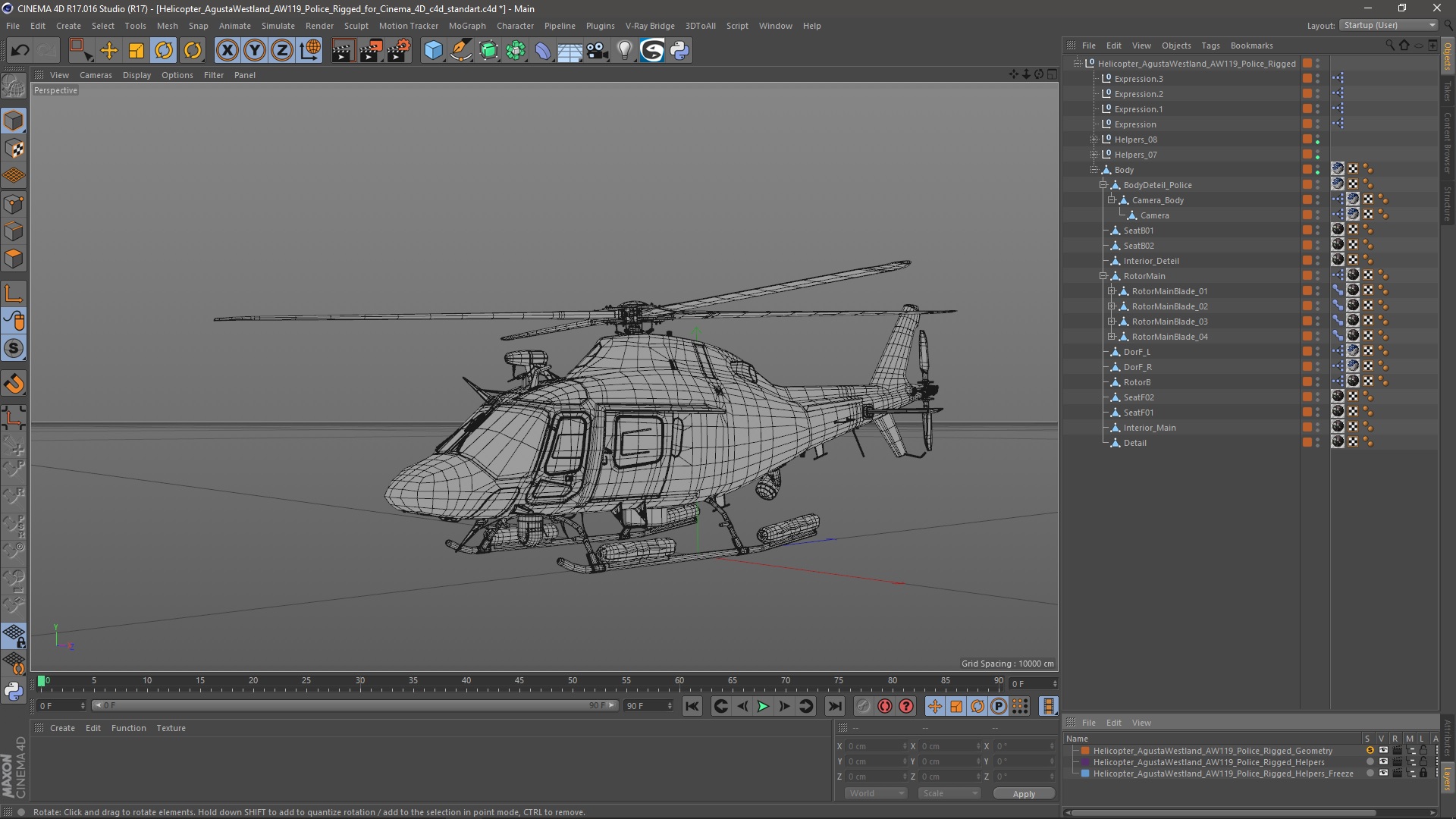Expand the RotorMainBlade_04 node
Image resolution: width=1456 pixels, height=819 pixels.
[1112, 337]
